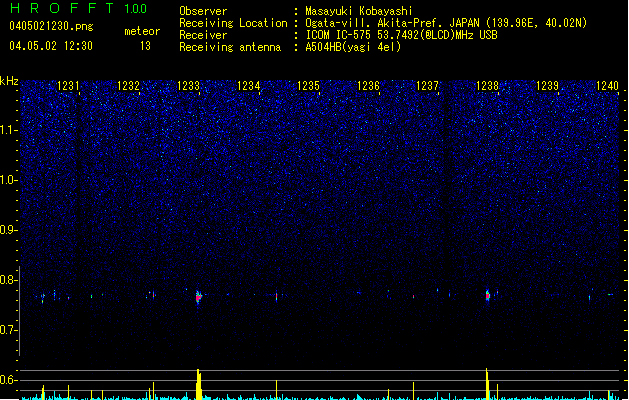This screenshot has height=400, width=629.
Task: Click the tall yellow intensity peak under 1233
Action: tap(199, 384)
